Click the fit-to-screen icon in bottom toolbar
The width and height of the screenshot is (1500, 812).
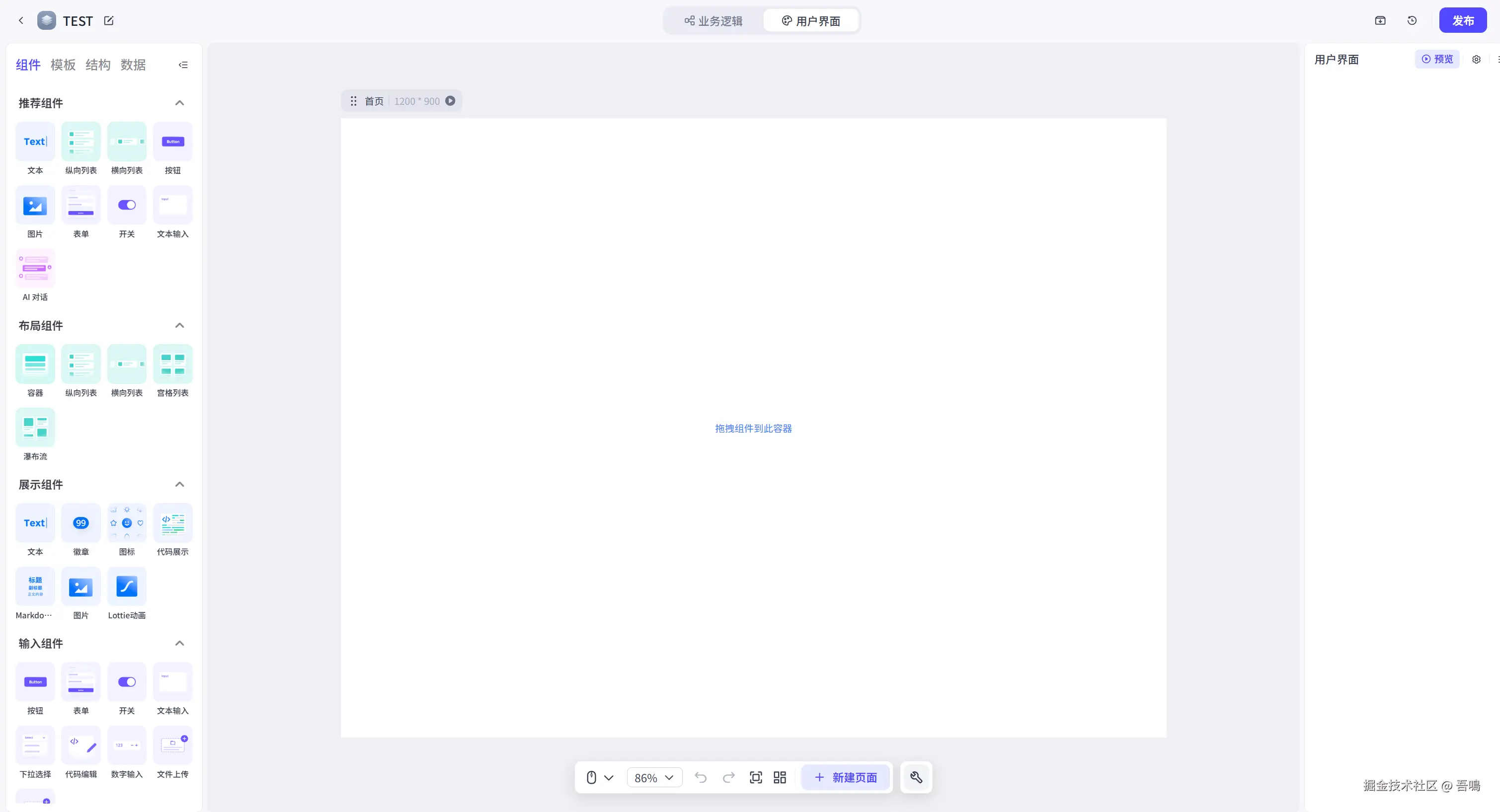tap(755, 777)
